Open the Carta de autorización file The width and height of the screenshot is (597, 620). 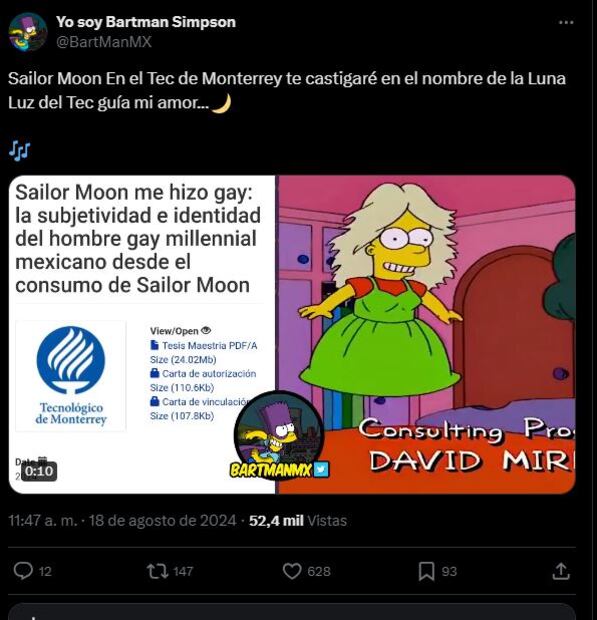(209, 374)
